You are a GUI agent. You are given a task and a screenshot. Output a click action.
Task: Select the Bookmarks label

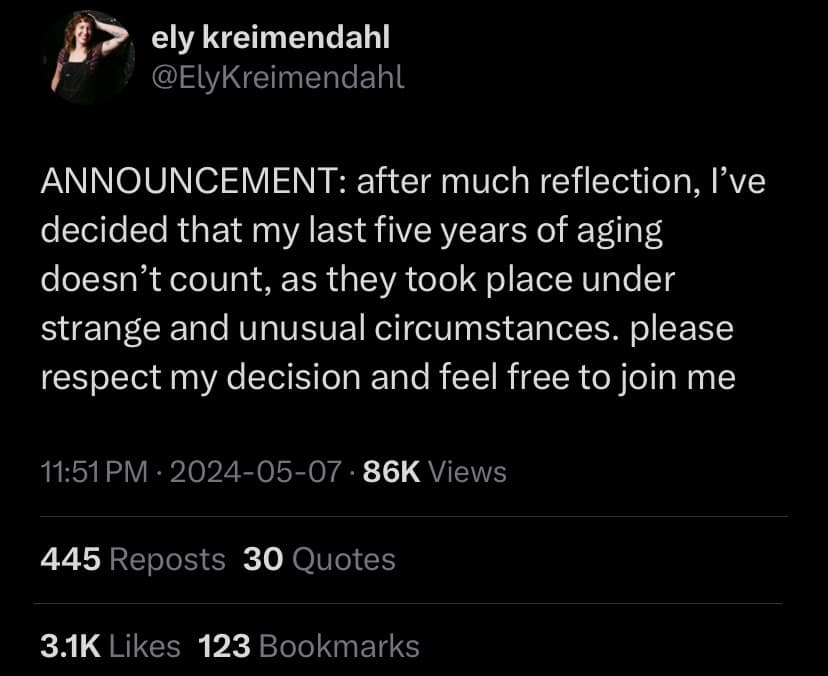click(339, 646)
